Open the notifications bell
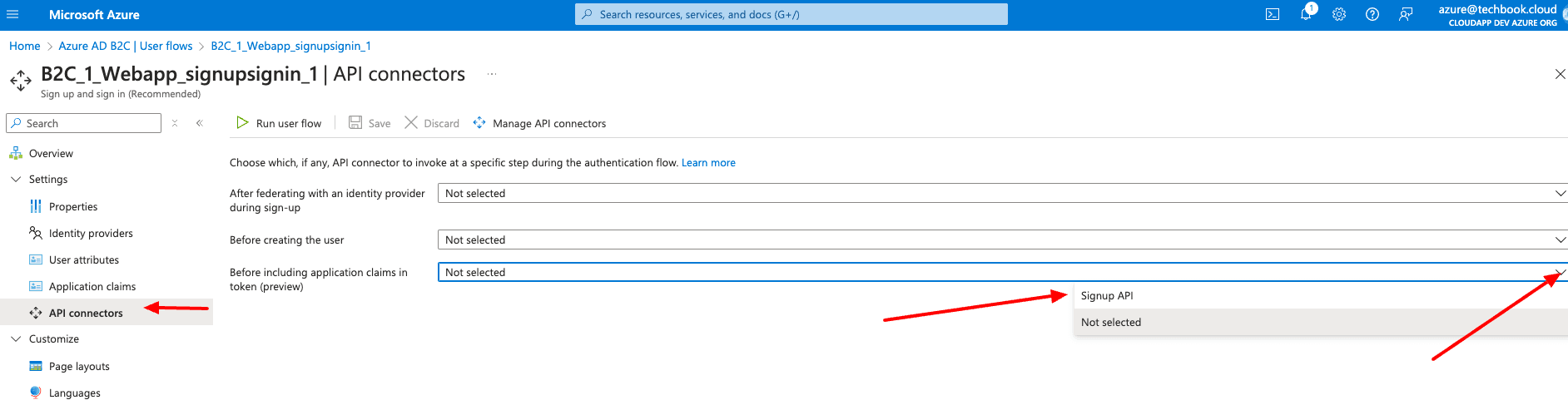Viewport: 1568px width, 410px height. coord(1306,14)
